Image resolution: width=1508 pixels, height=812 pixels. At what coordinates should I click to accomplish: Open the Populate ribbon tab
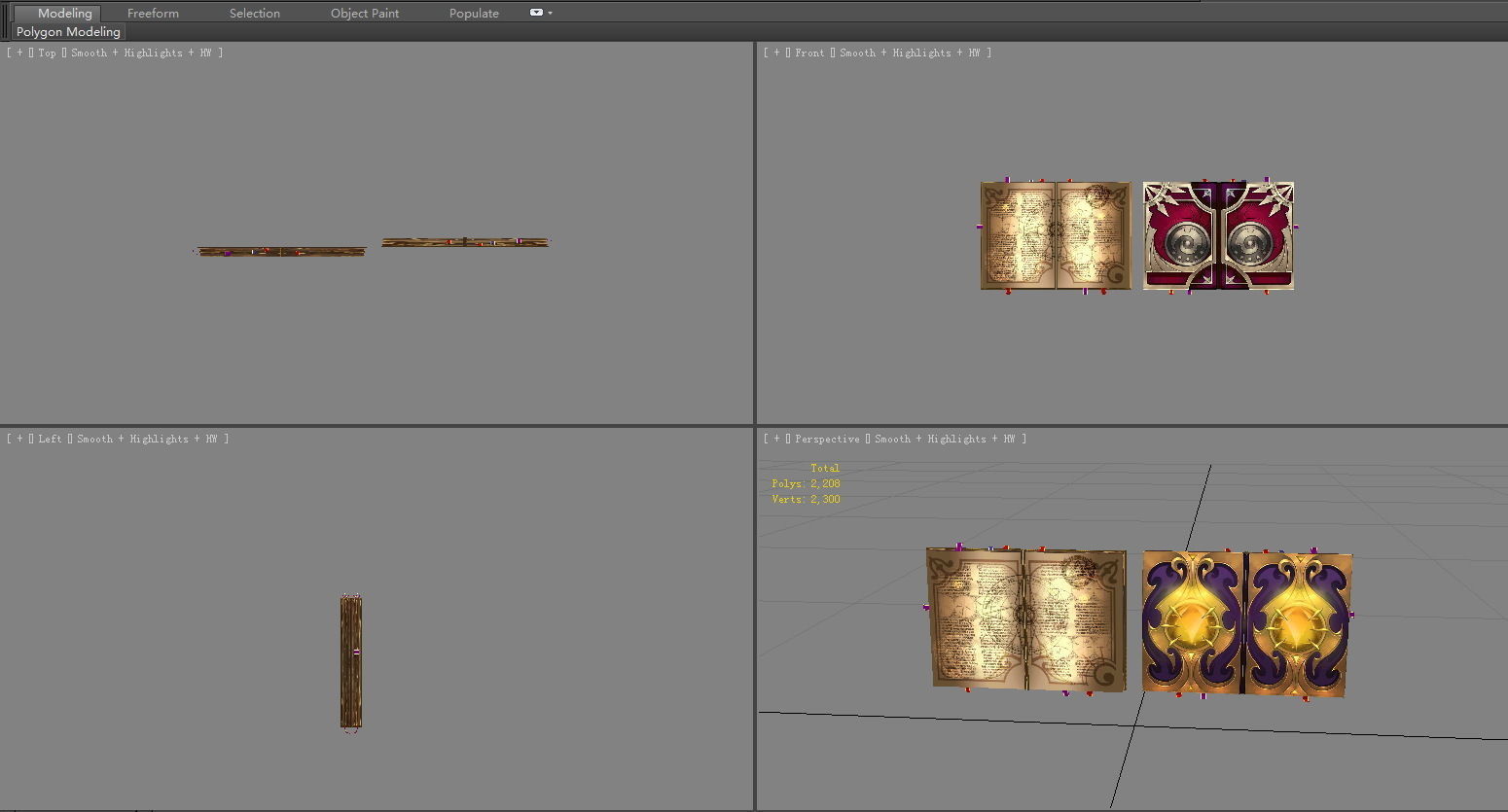coord(474,13)
